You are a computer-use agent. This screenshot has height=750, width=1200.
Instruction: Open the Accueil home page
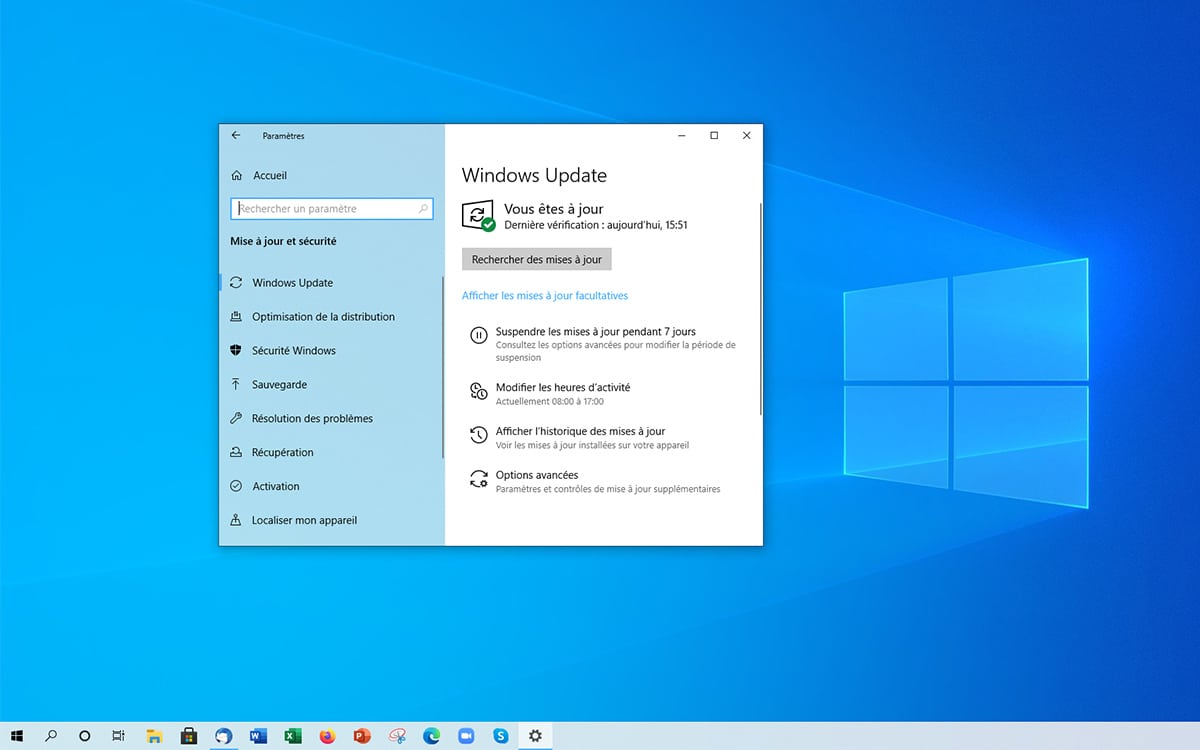(258, 175)
